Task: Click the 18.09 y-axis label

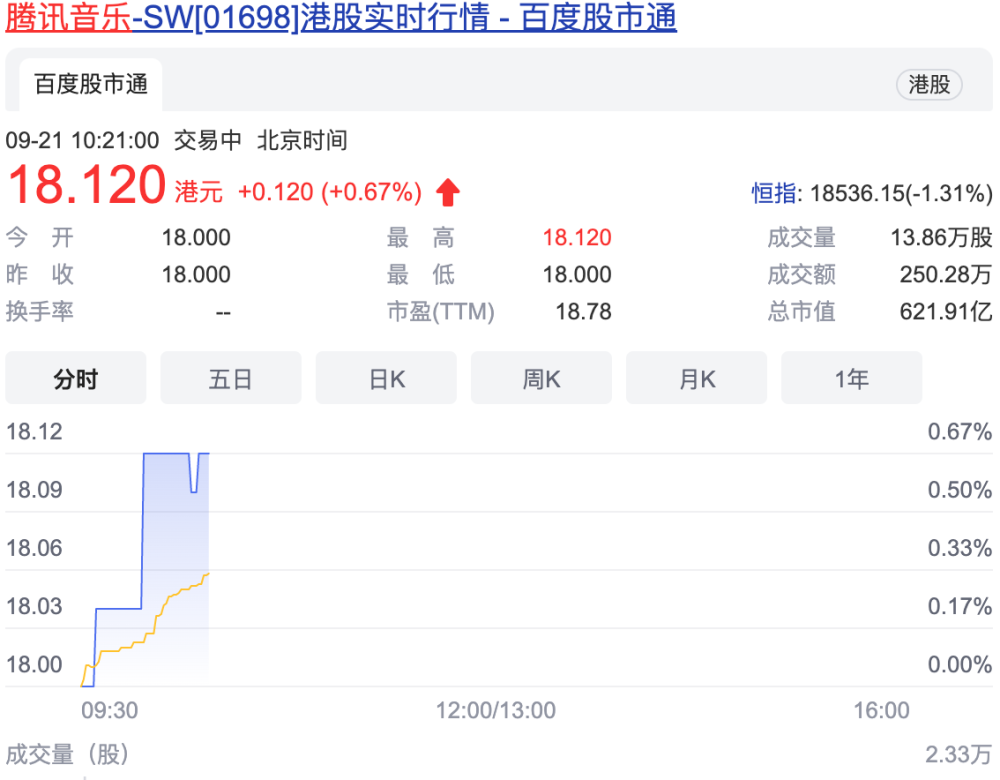Action: point(34,490)
